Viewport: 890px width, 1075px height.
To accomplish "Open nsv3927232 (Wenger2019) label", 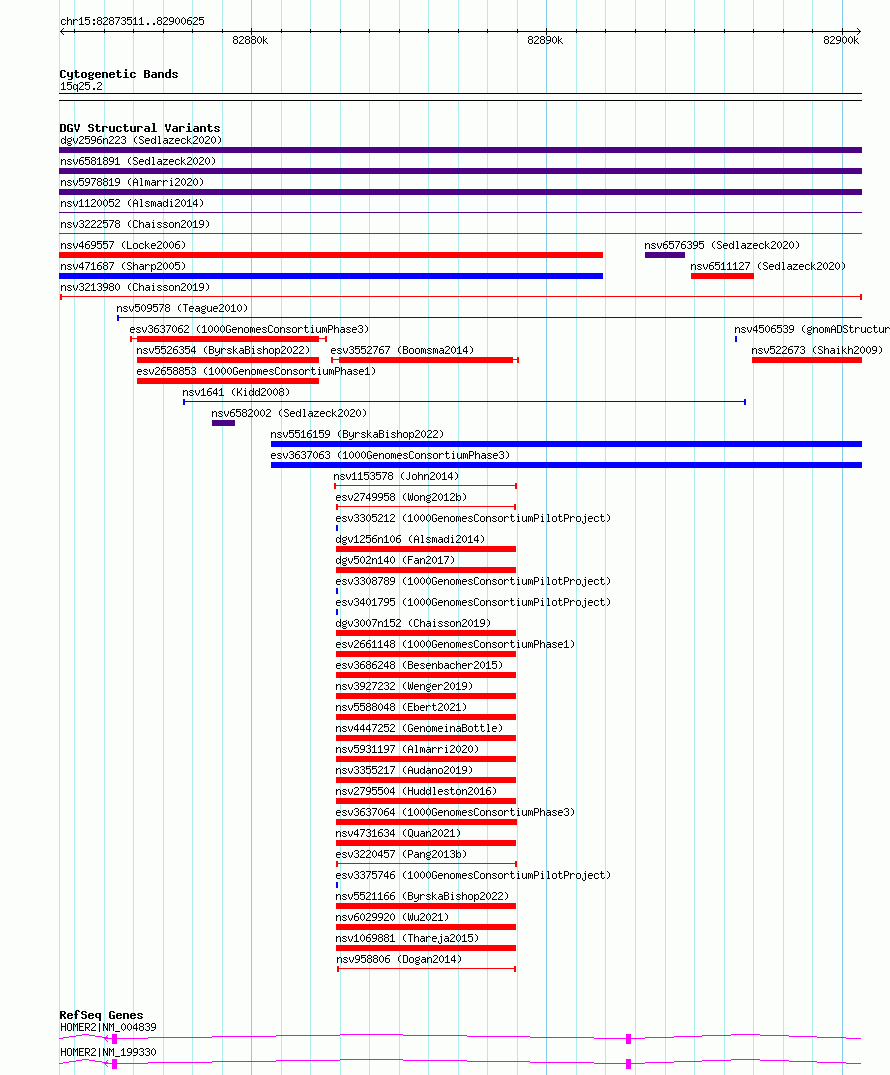I will tap(404, 687).
